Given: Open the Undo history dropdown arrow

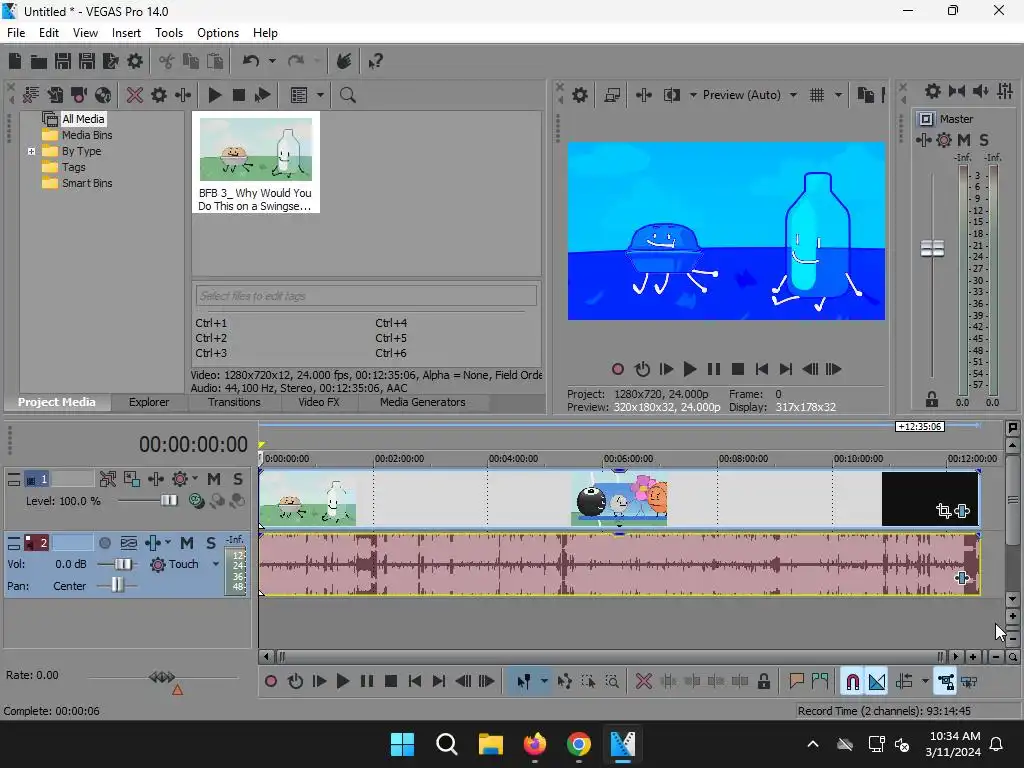Looking at the screenshot, I should tap(272, 61).
